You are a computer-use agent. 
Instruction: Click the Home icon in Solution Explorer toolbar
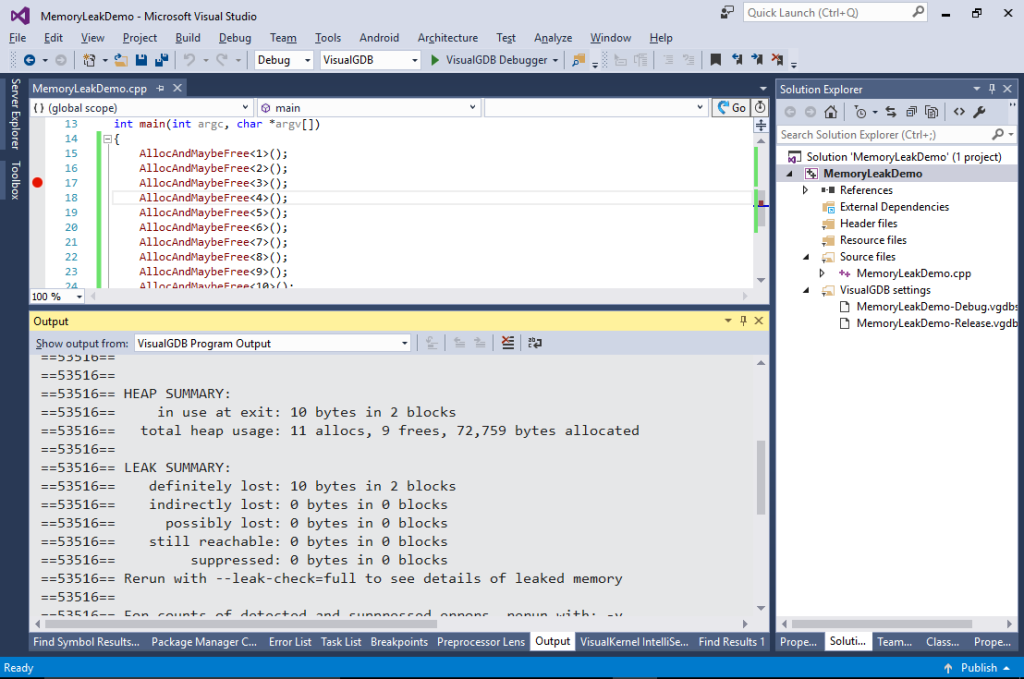[831, 112]
